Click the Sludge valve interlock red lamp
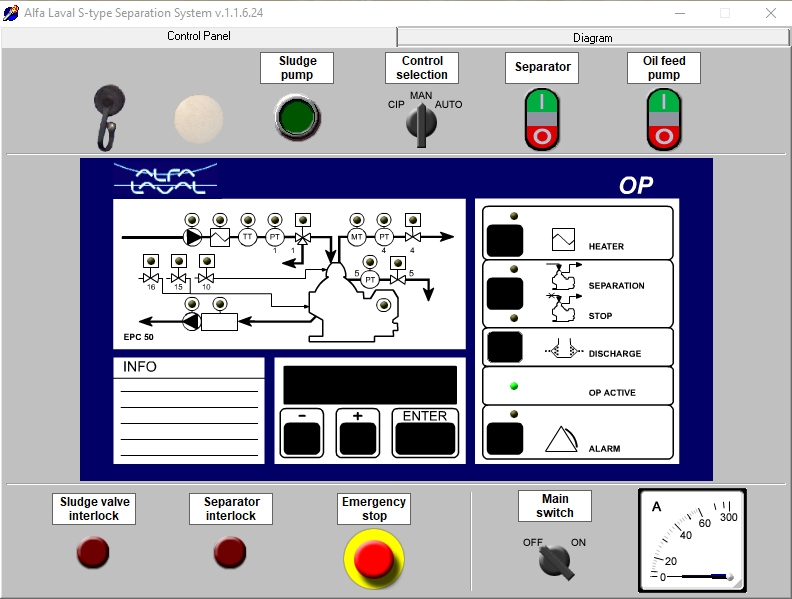The width and height of the screenshot is (792, 599). point(93,552)
